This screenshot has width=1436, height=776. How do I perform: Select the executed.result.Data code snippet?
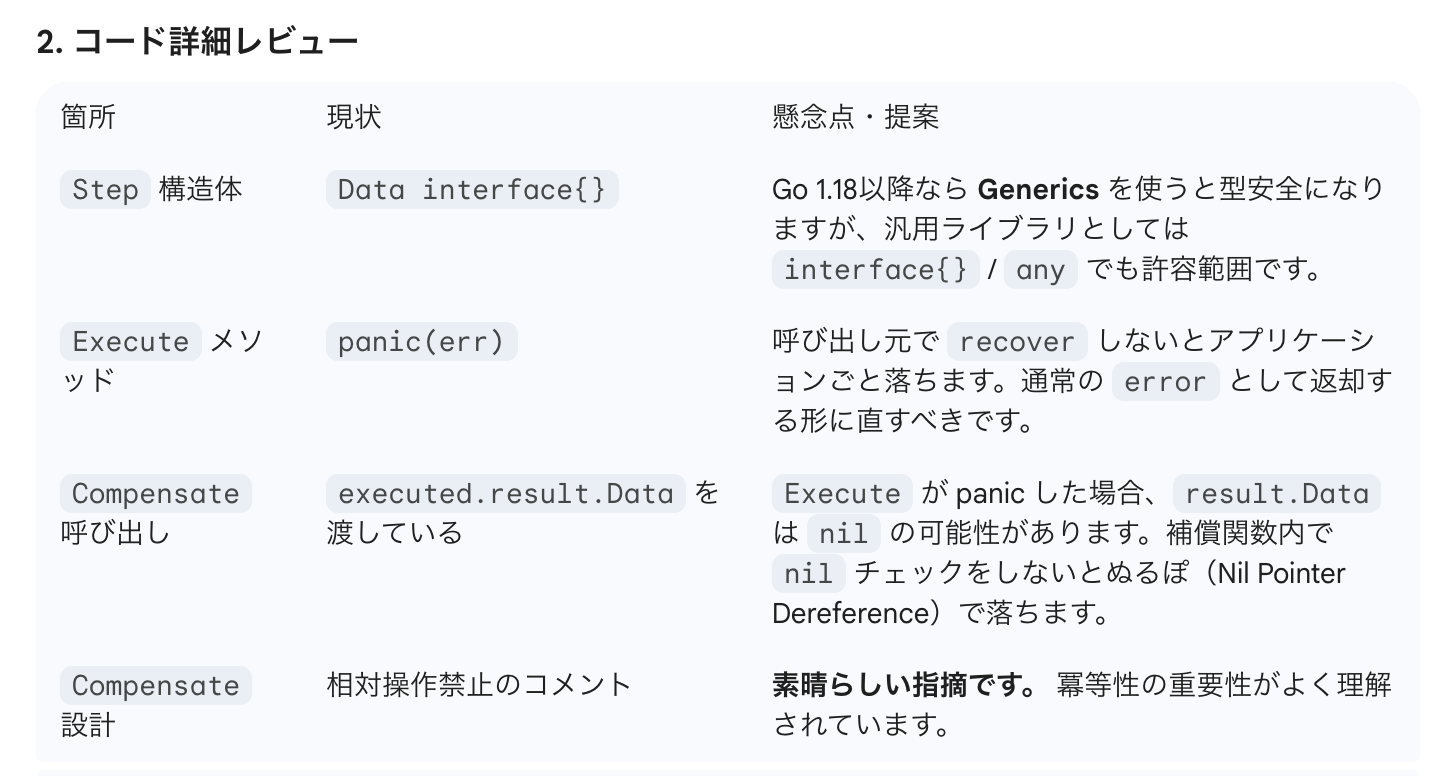pos(506,494)
